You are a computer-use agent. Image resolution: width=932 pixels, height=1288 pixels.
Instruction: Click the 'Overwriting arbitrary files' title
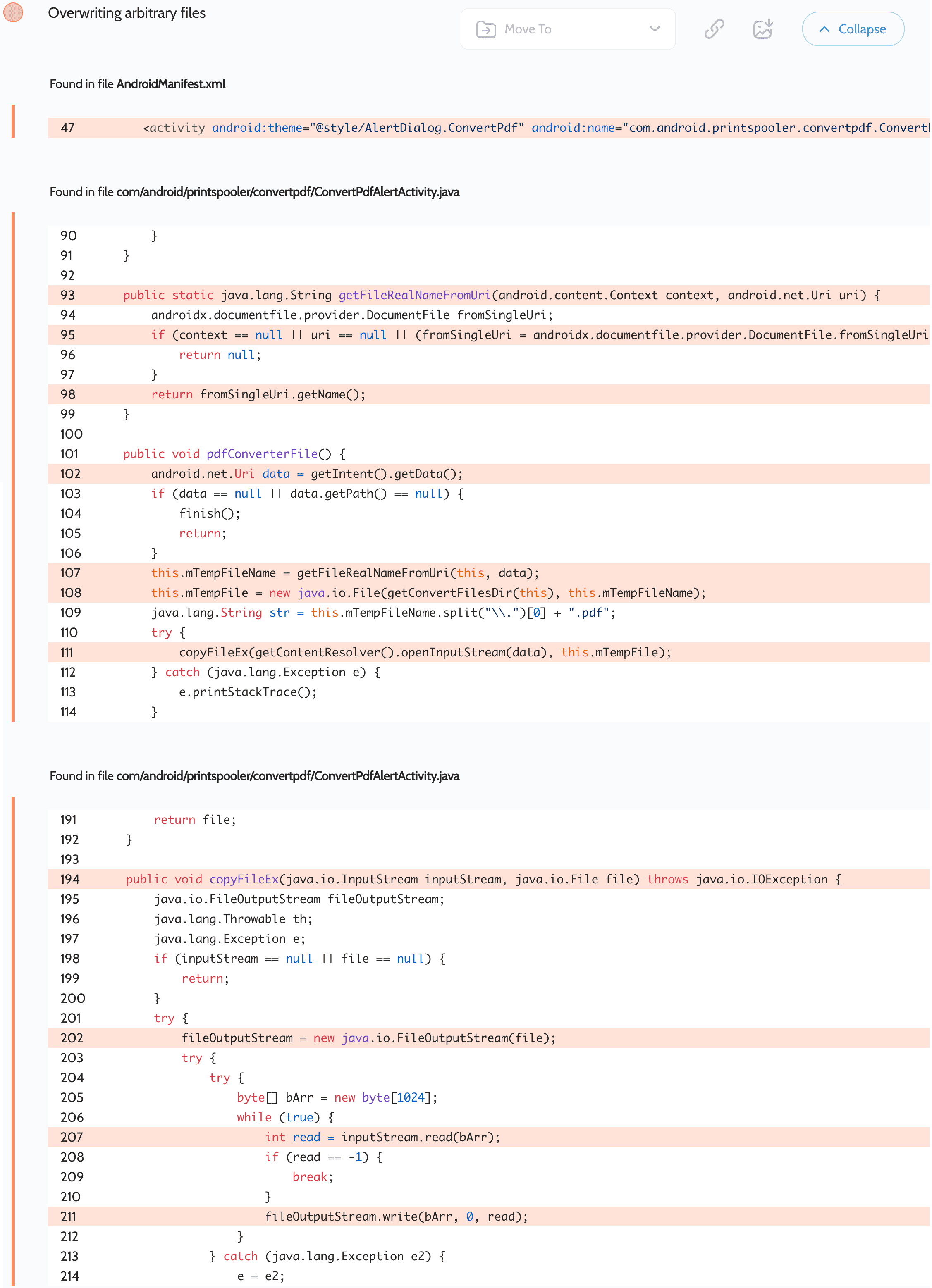[x=127, y=13]
